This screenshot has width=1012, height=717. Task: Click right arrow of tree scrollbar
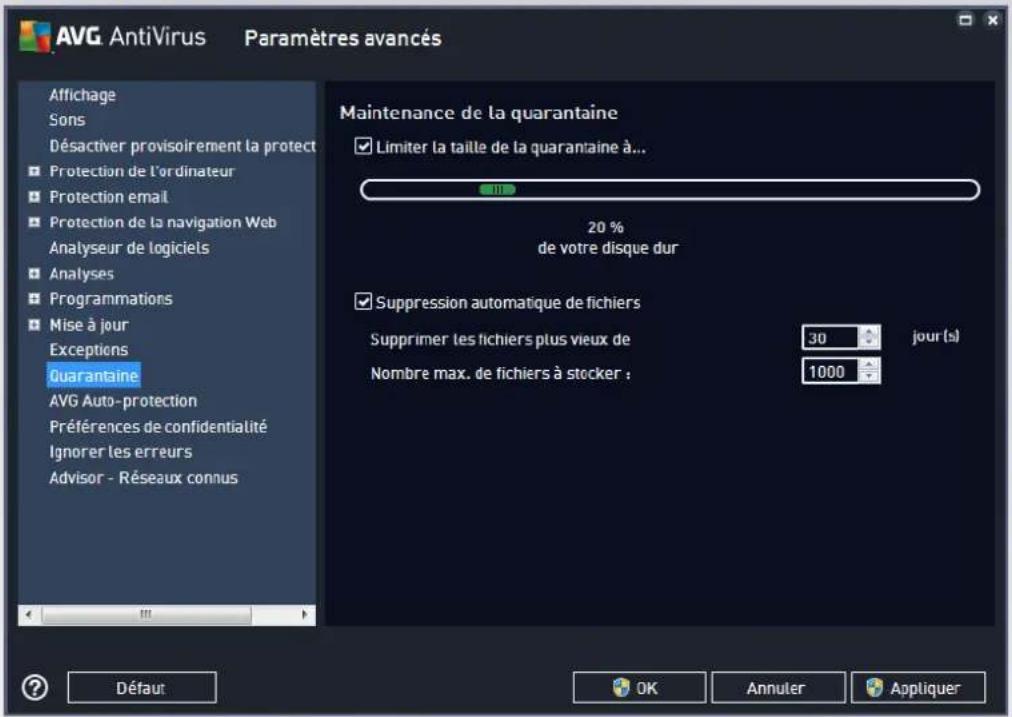click(305, 614)
